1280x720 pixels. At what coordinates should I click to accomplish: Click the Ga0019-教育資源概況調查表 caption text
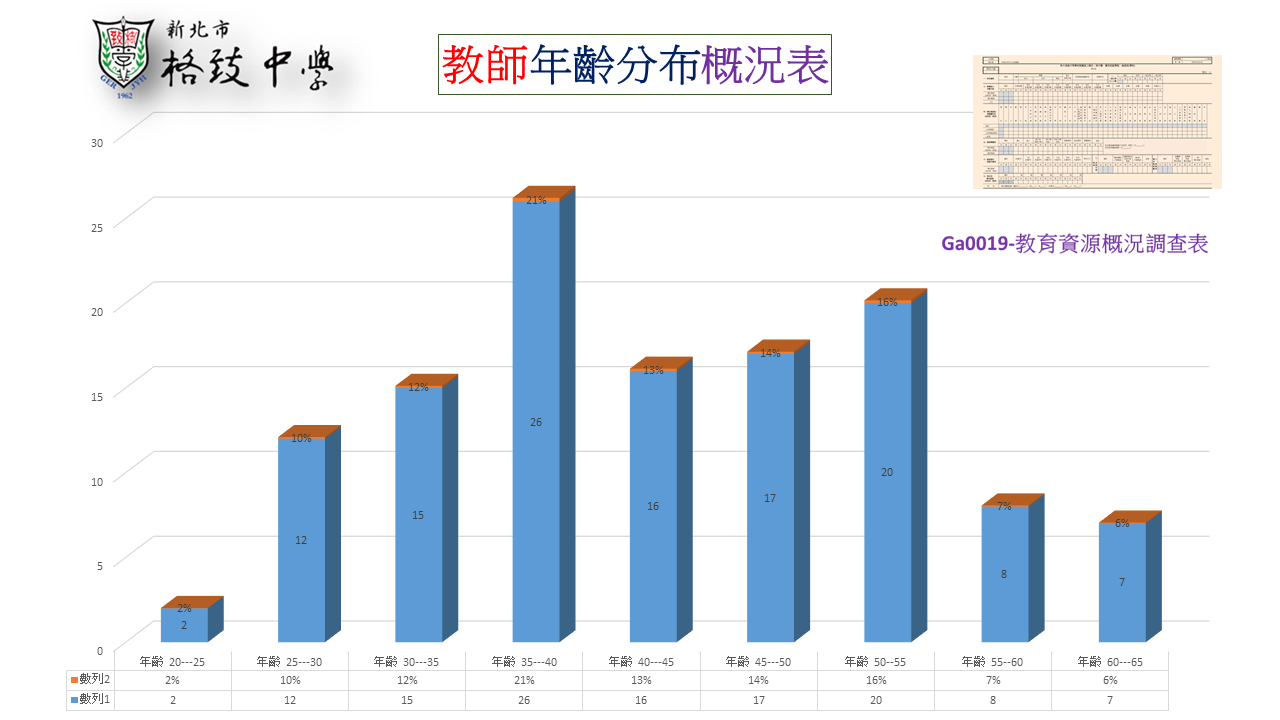click(x=1075, y=244)
